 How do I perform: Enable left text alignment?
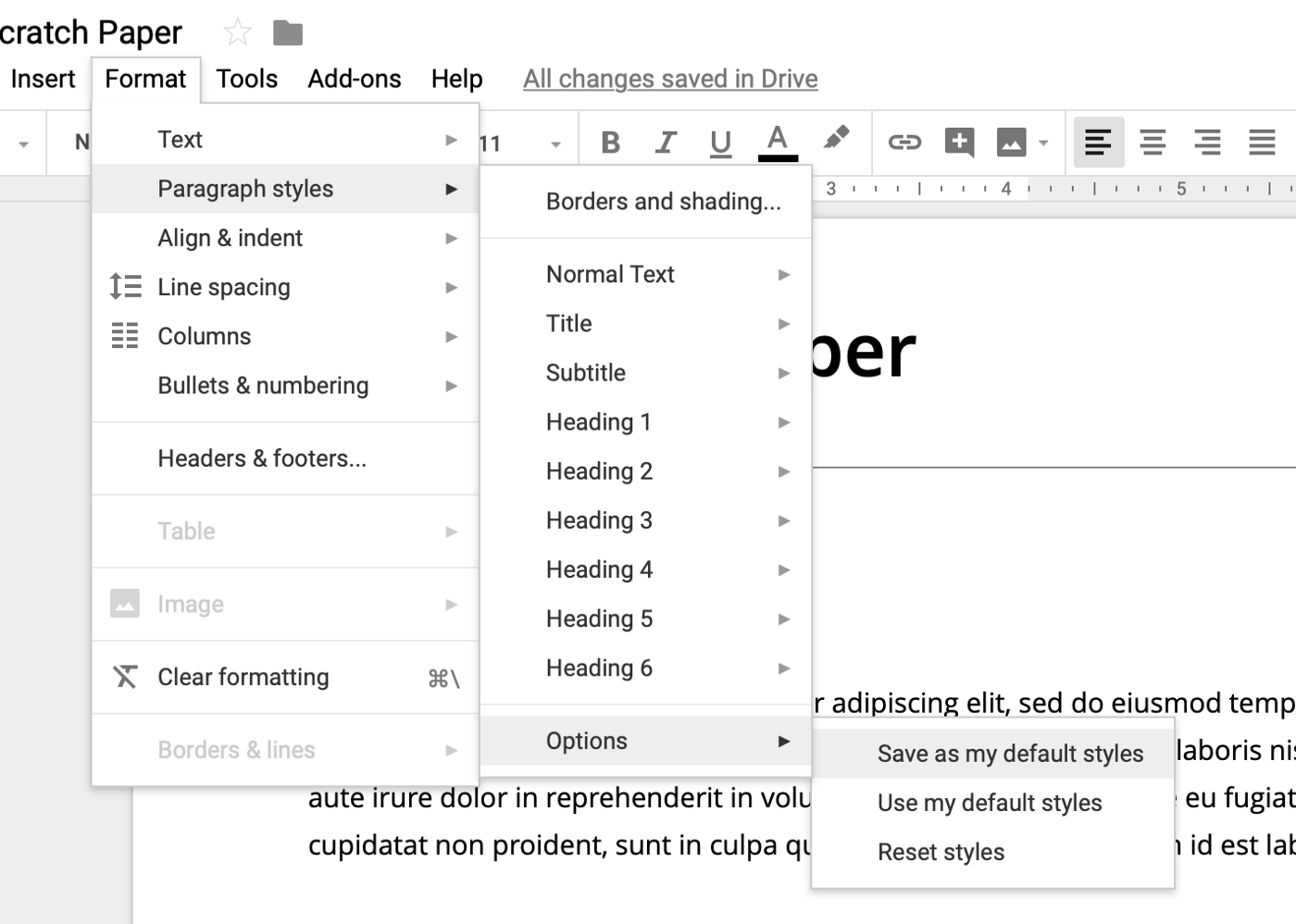pyautogui.click(x=1098, y=143)
